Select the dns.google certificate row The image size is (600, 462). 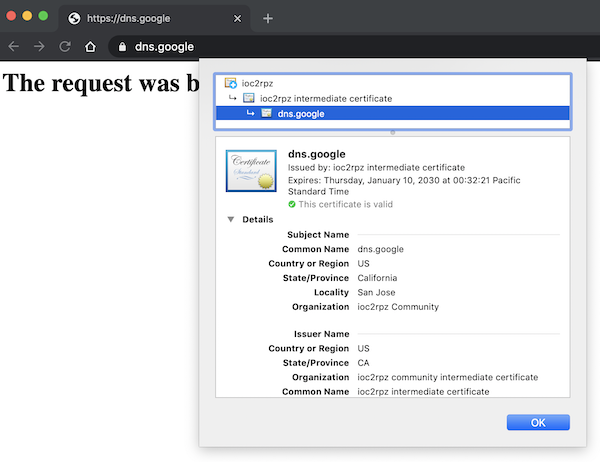[393, 114]
